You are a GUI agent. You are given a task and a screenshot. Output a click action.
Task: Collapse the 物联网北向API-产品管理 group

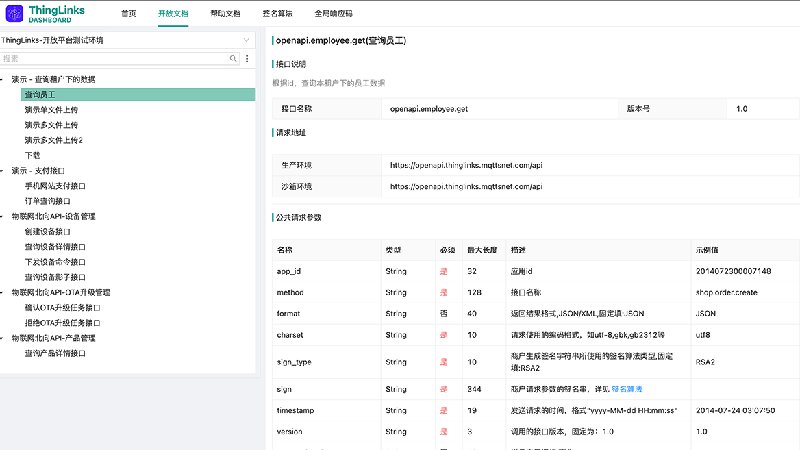coord(2,338)
